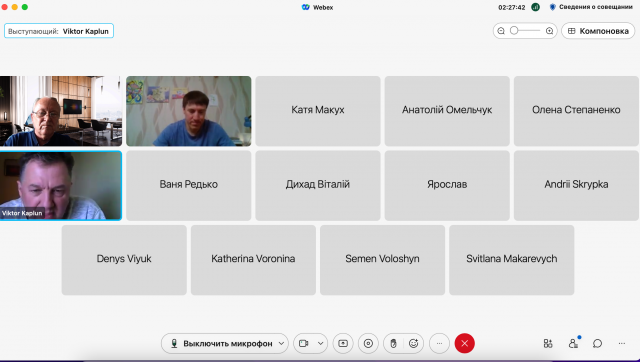Select the Анатолій Омельчук participant tile
The height and width of the screenshot is (362, 640).
point(447,111)
